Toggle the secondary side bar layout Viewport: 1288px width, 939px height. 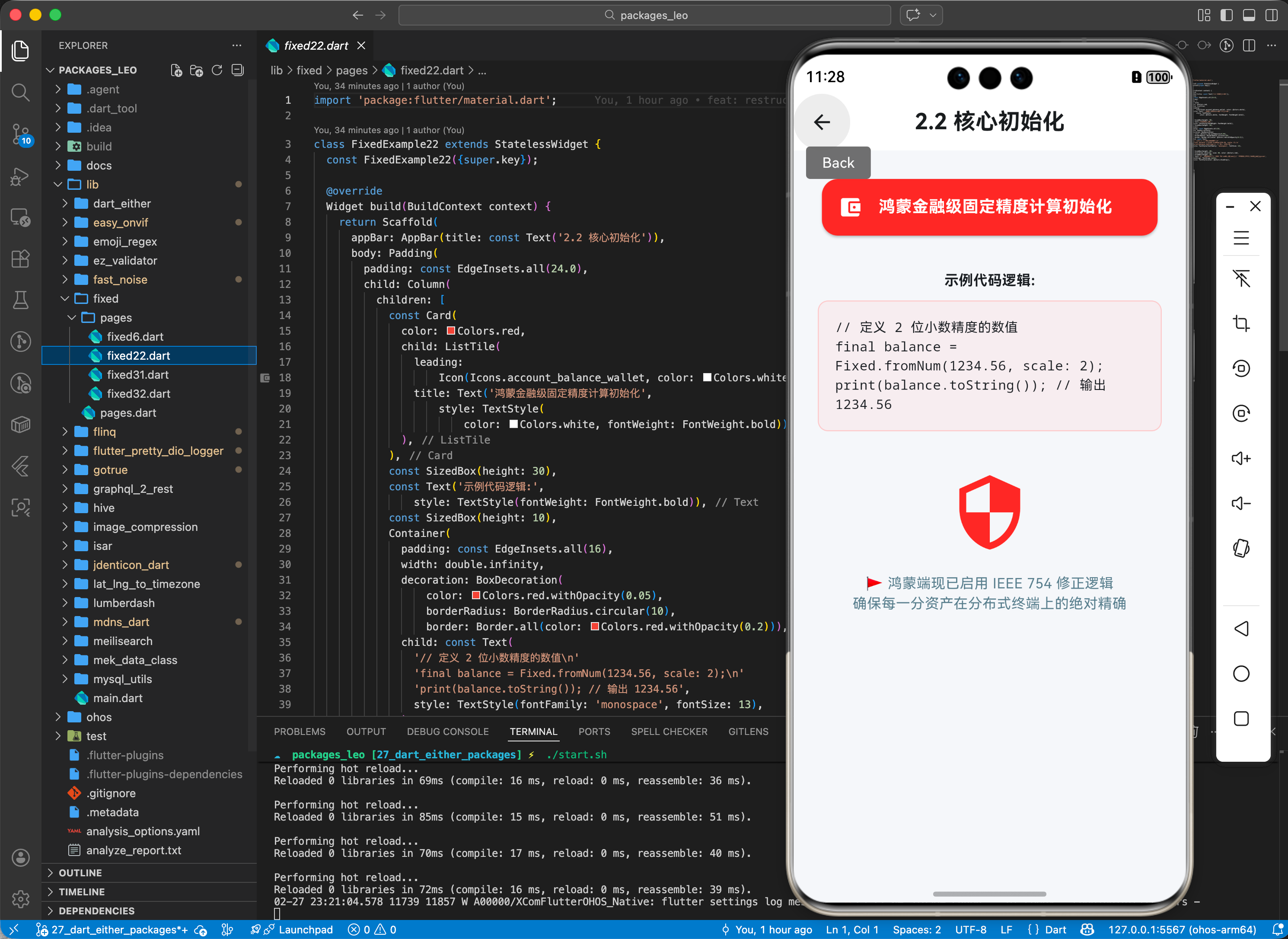1272,15
